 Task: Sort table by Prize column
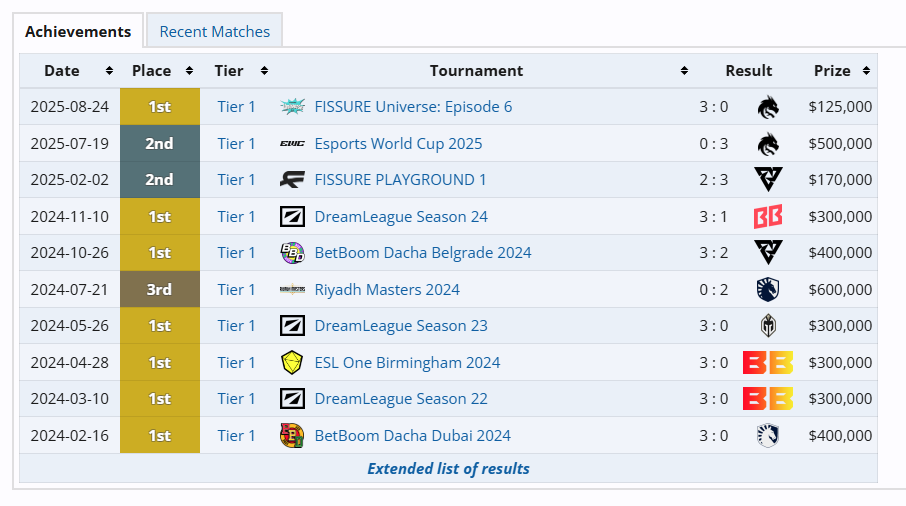[x=866, y=71]
